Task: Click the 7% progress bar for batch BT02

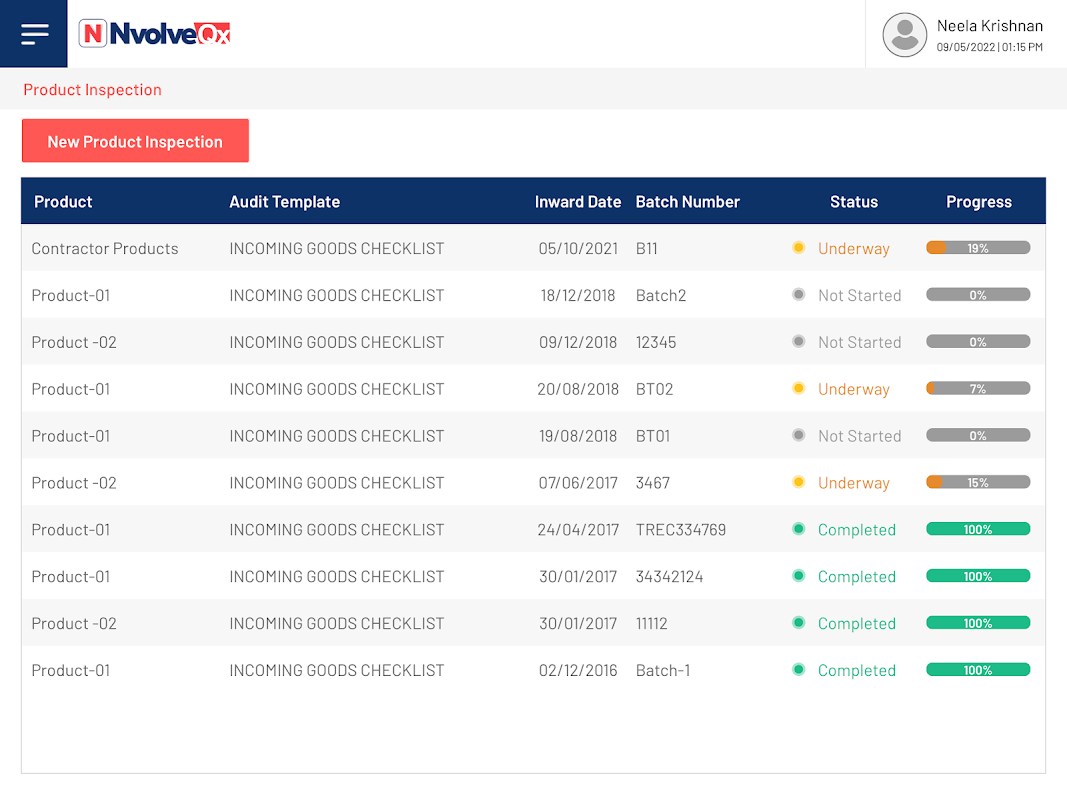Action: pos(978,388)
